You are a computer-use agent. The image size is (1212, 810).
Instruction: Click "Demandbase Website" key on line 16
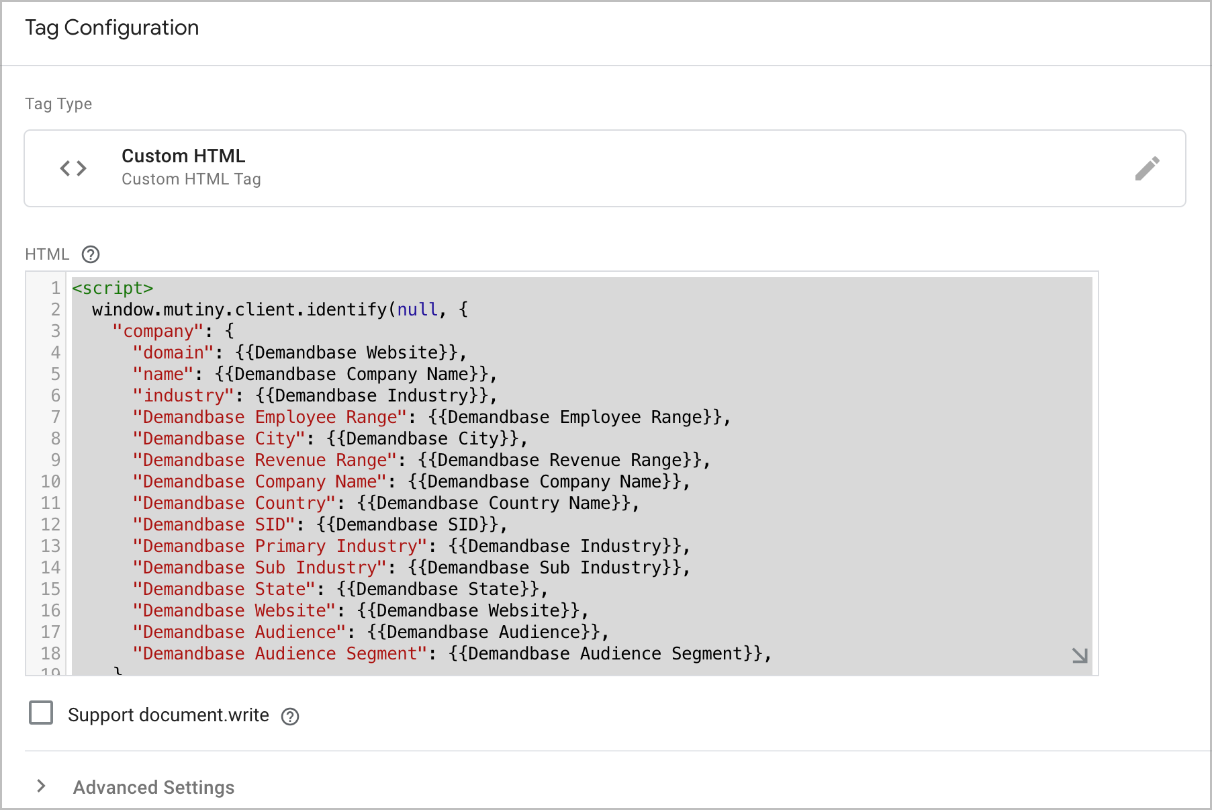coord(235,611)
